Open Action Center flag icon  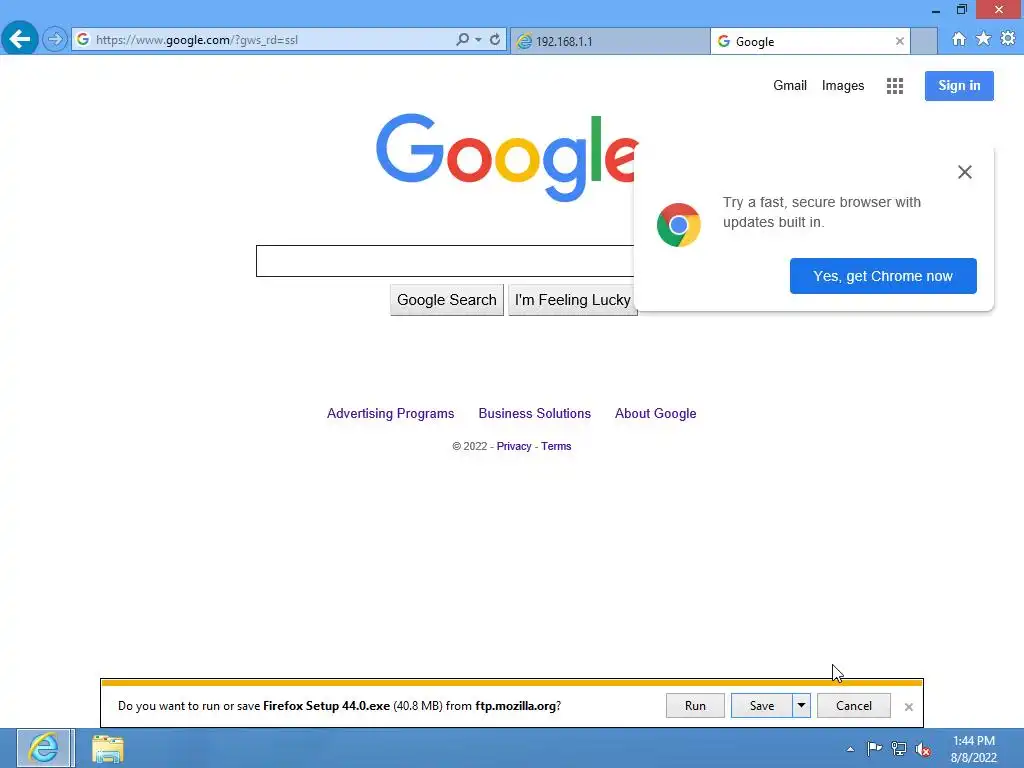click(874, 748)
